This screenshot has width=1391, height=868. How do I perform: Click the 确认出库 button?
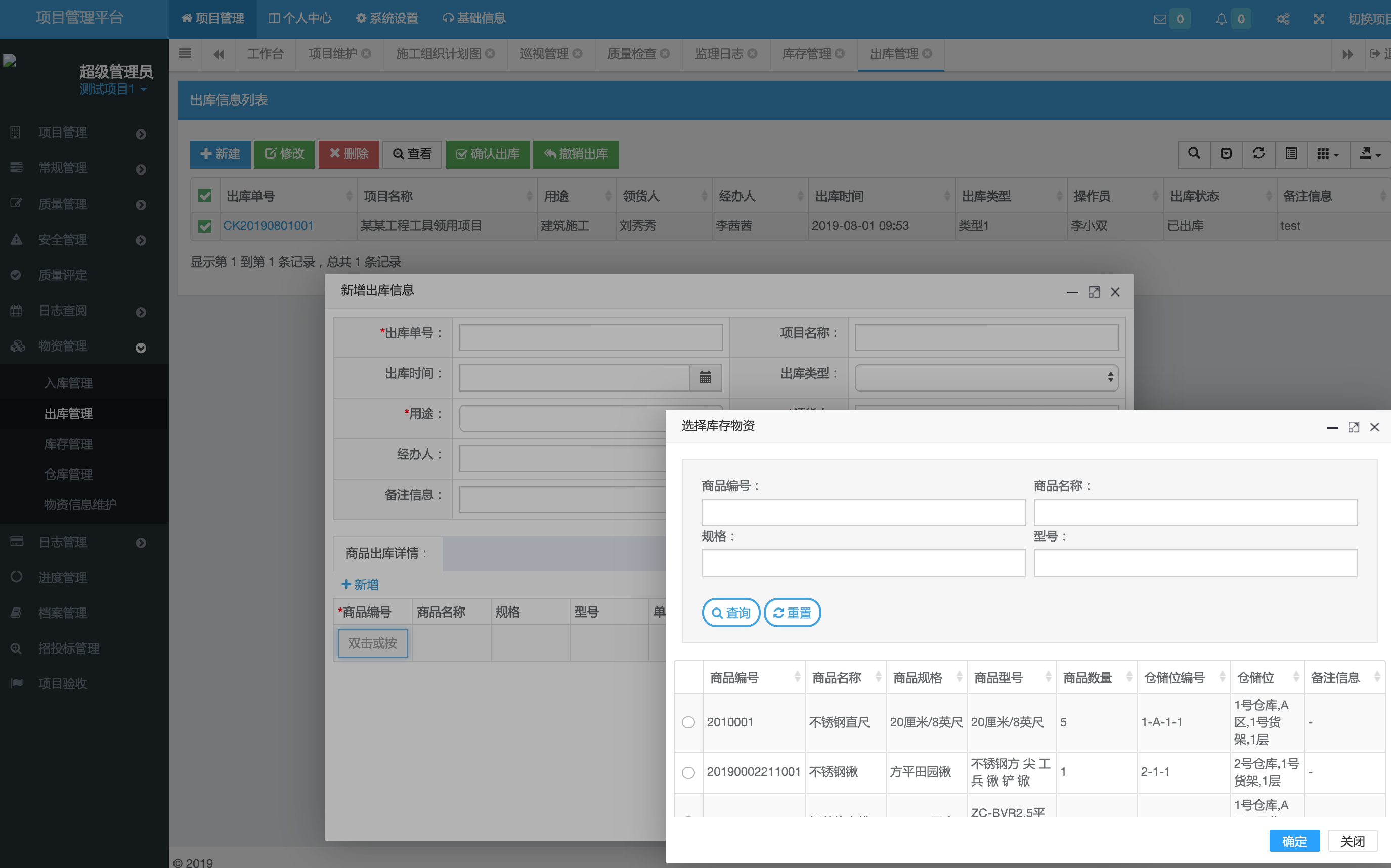pyautogui.click(x=488, y=154)
